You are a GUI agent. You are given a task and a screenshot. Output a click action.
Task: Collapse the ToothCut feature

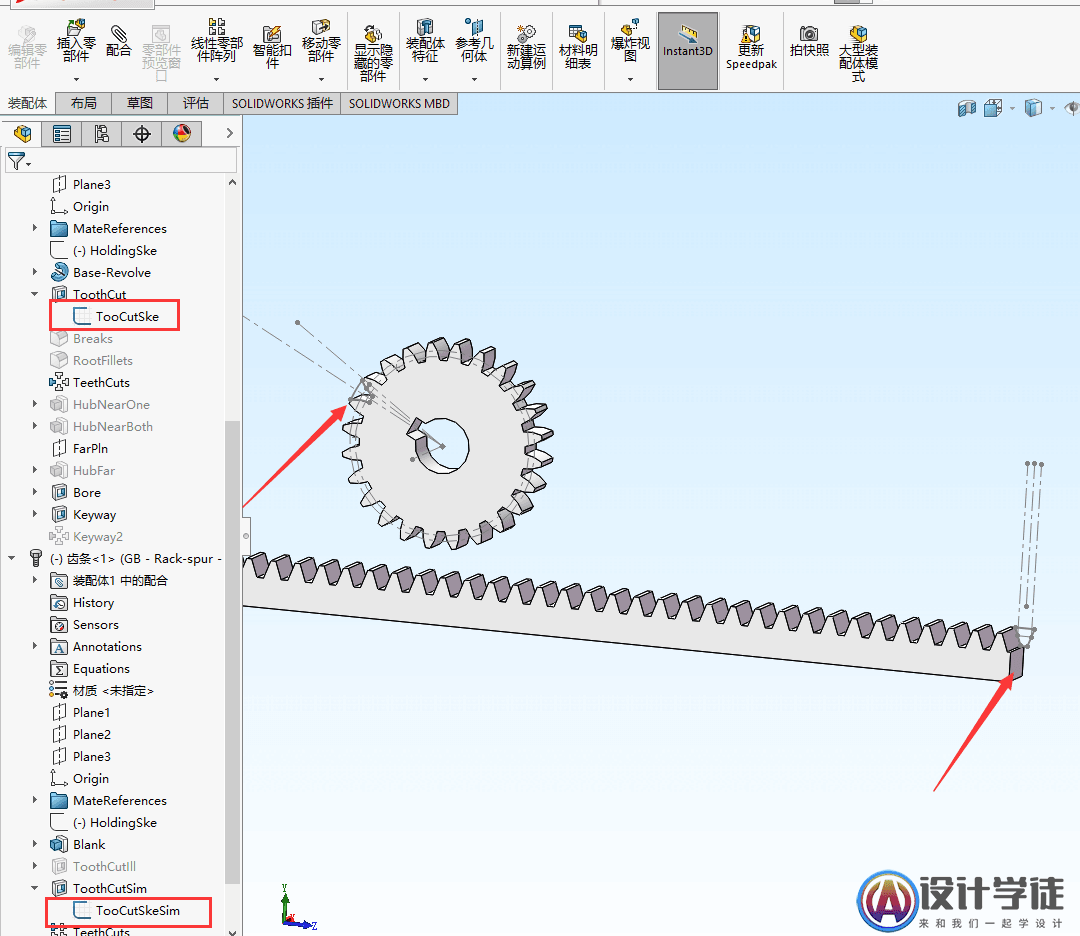click(x=34, y=294)
